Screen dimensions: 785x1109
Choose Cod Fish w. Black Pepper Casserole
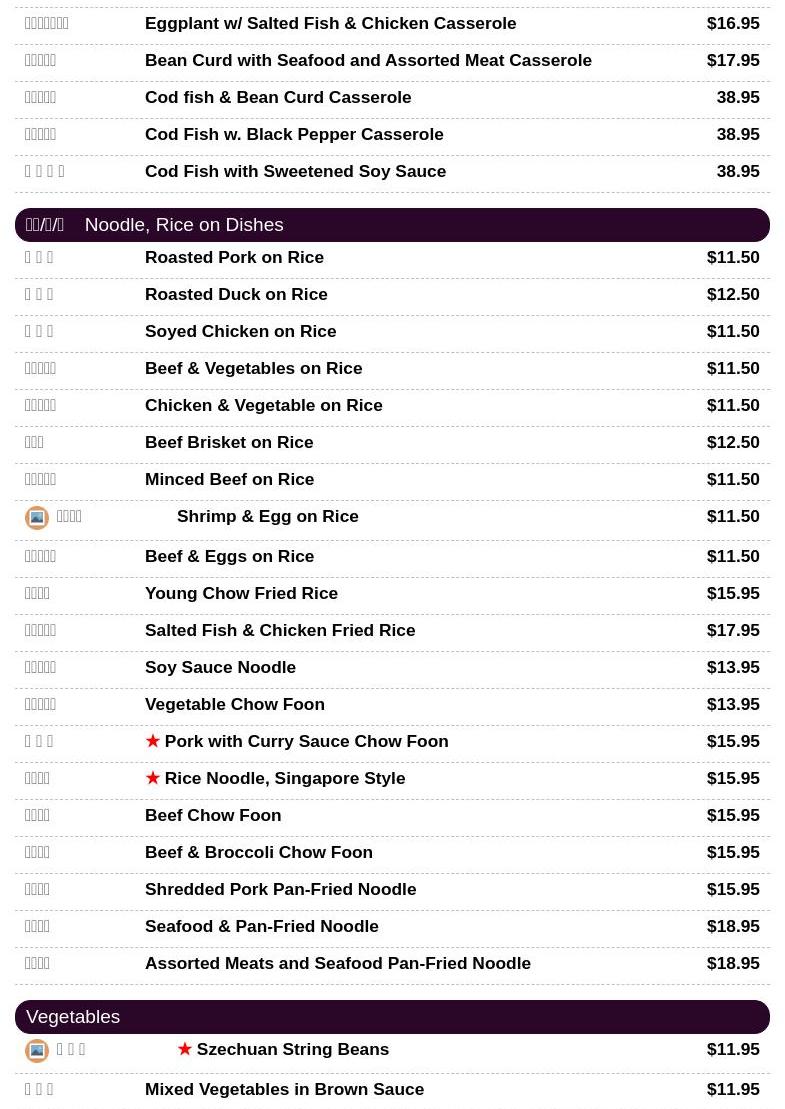(392, 134)
